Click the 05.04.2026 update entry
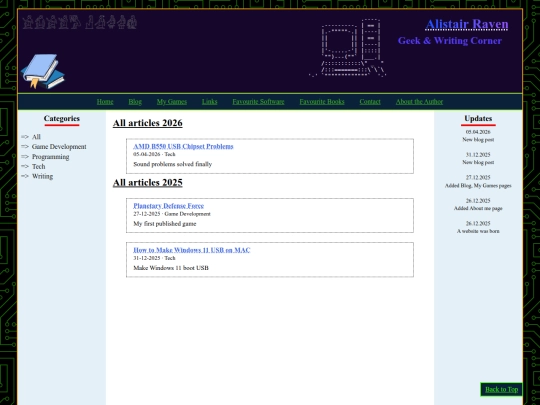Viewport: 540px width, 405px height. pyautogui.click(x=478, y=136)
